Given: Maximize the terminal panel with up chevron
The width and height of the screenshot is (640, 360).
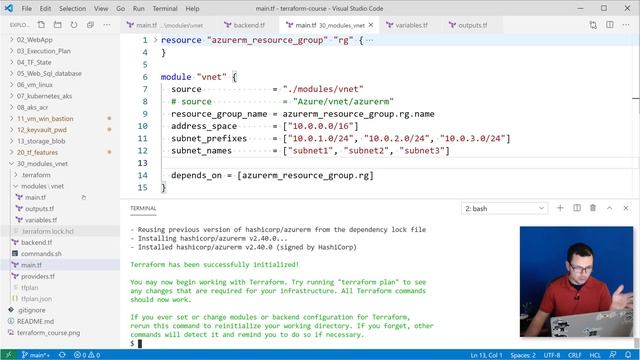Looking at the screenshot, I should tap(609, 208).
